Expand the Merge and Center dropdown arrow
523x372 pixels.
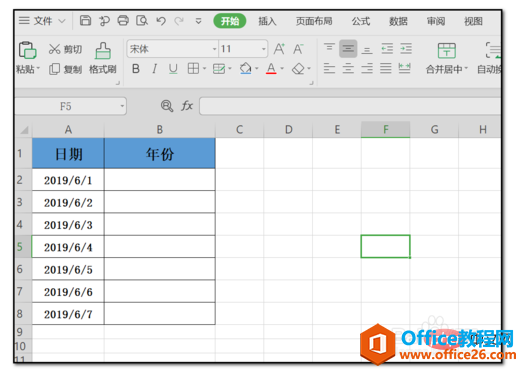tap(466, 69)
